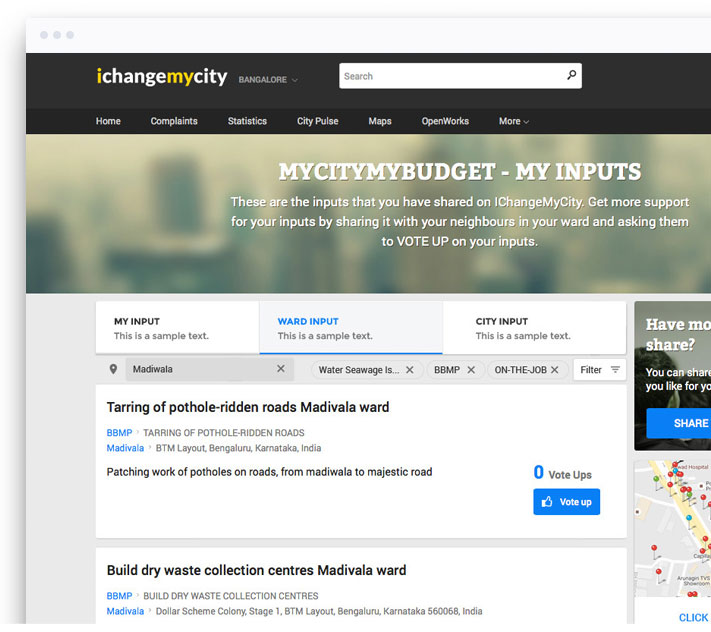Expand the Bangalore city dropdown
This screenshot has height=632, width=711.
[268, 80]
